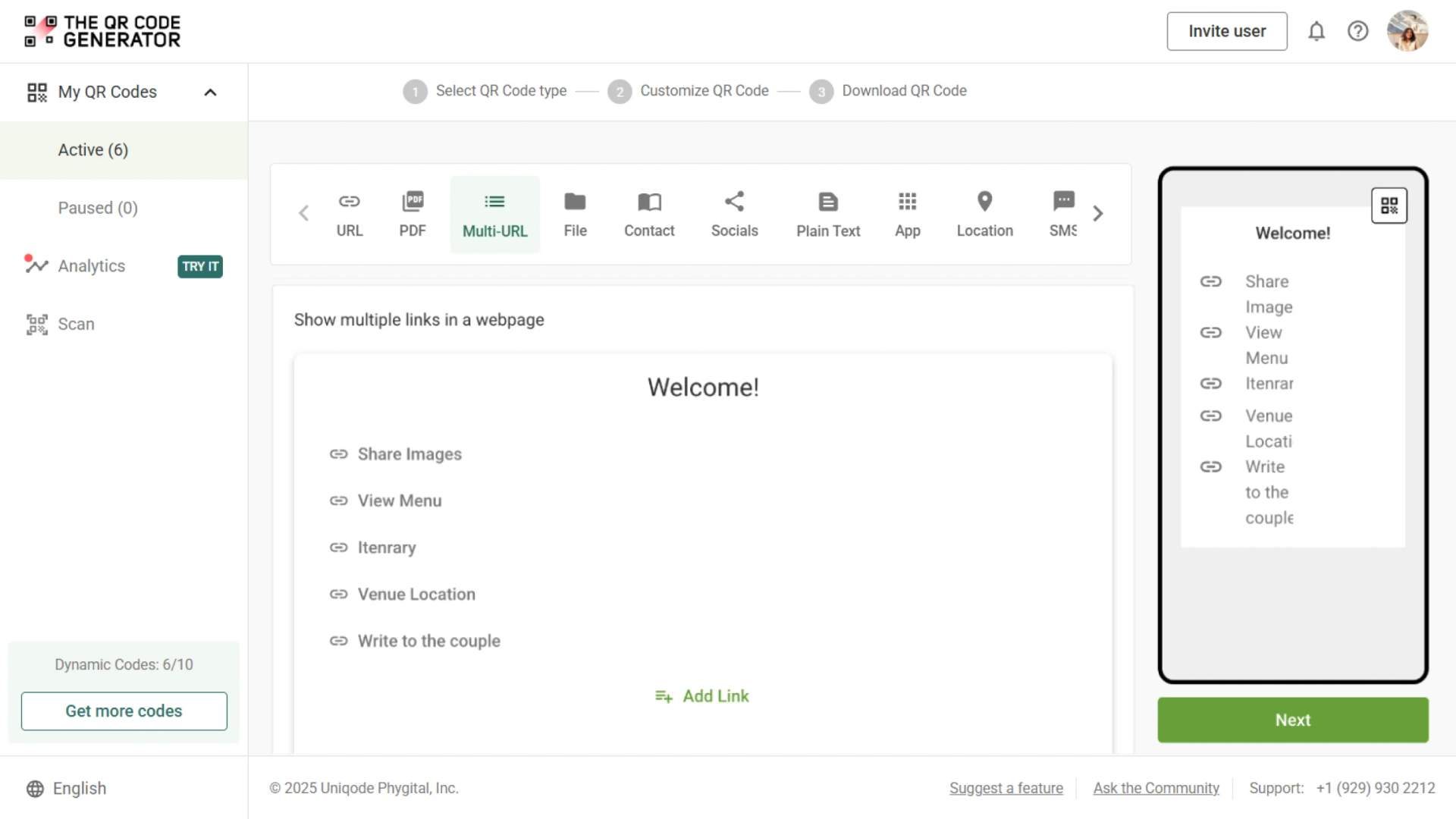1456x819 pixels.
Task: Open the help question mark icon
Action: coord(1357,31)
